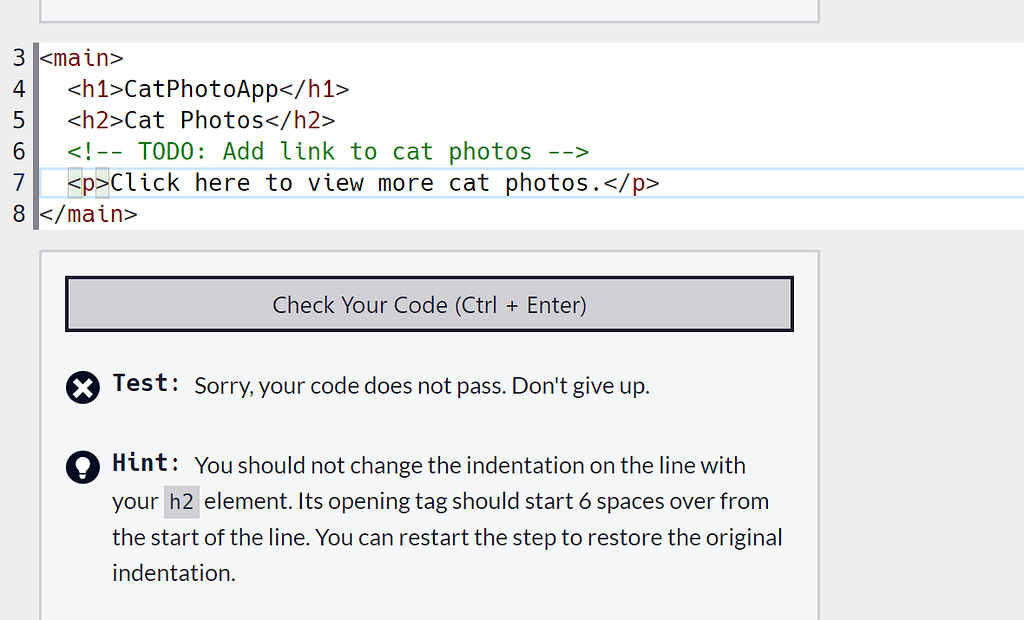Click the highlighted h2 code in the hint
This screenshot has width=1024, height=620.
181,502
